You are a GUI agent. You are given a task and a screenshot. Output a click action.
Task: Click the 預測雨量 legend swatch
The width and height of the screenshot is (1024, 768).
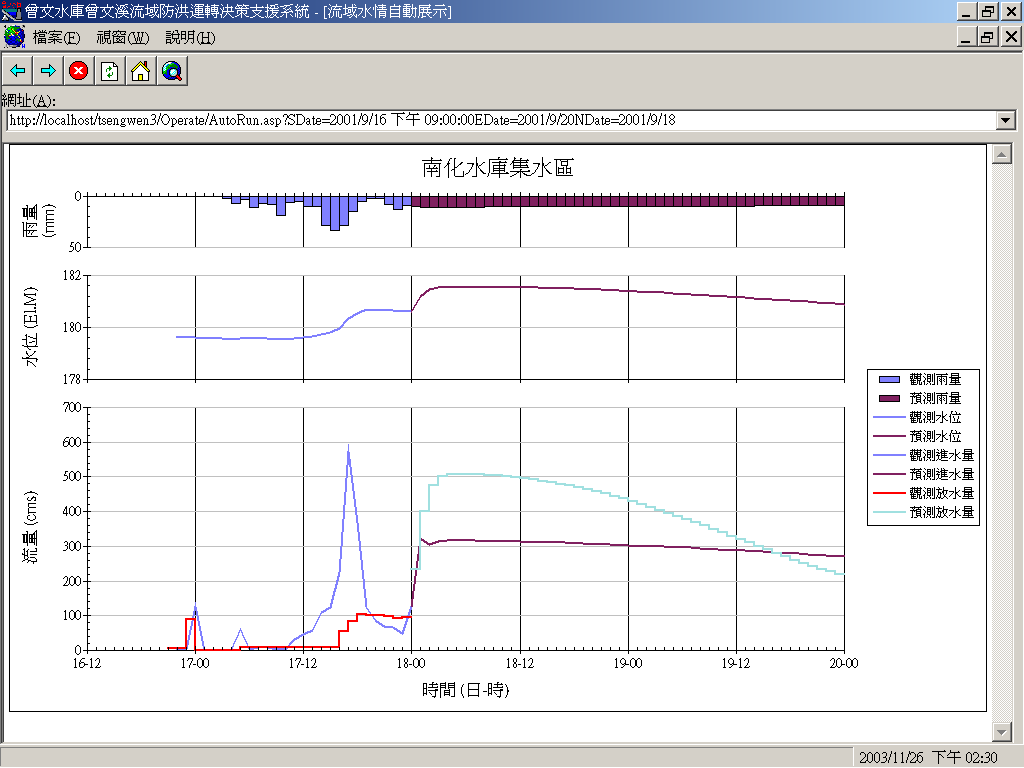[x=889, y=398]
